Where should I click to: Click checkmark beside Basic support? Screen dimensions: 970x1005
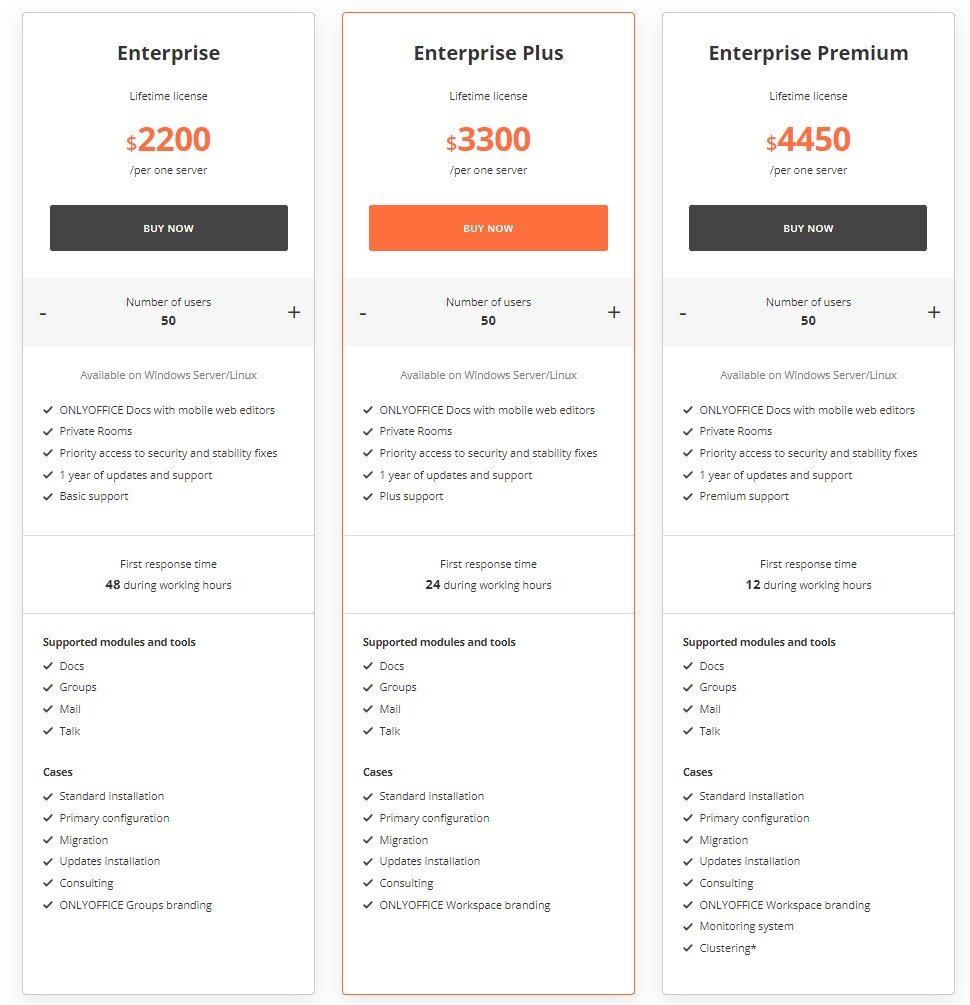(47, 496)
